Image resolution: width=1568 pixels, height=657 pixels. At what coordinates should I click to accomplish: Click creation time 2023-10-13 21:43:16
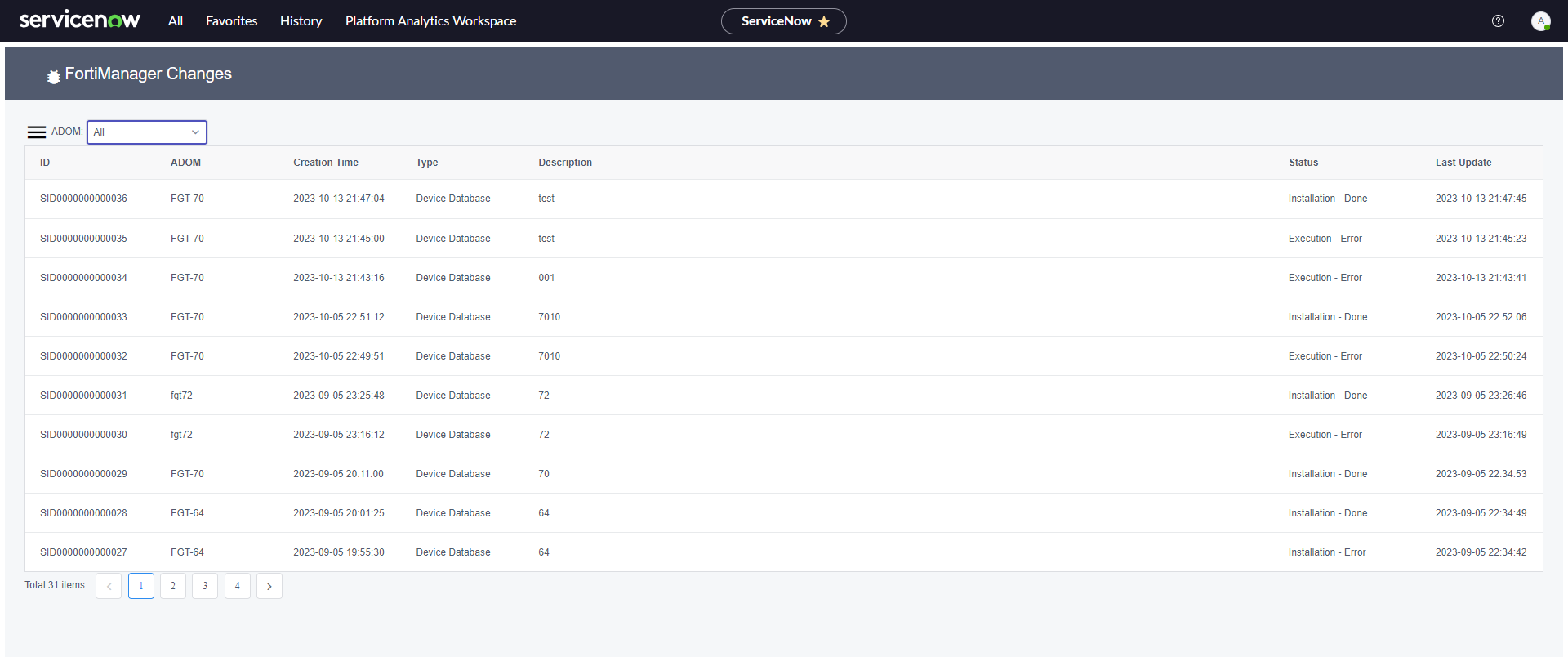(339, 278)
